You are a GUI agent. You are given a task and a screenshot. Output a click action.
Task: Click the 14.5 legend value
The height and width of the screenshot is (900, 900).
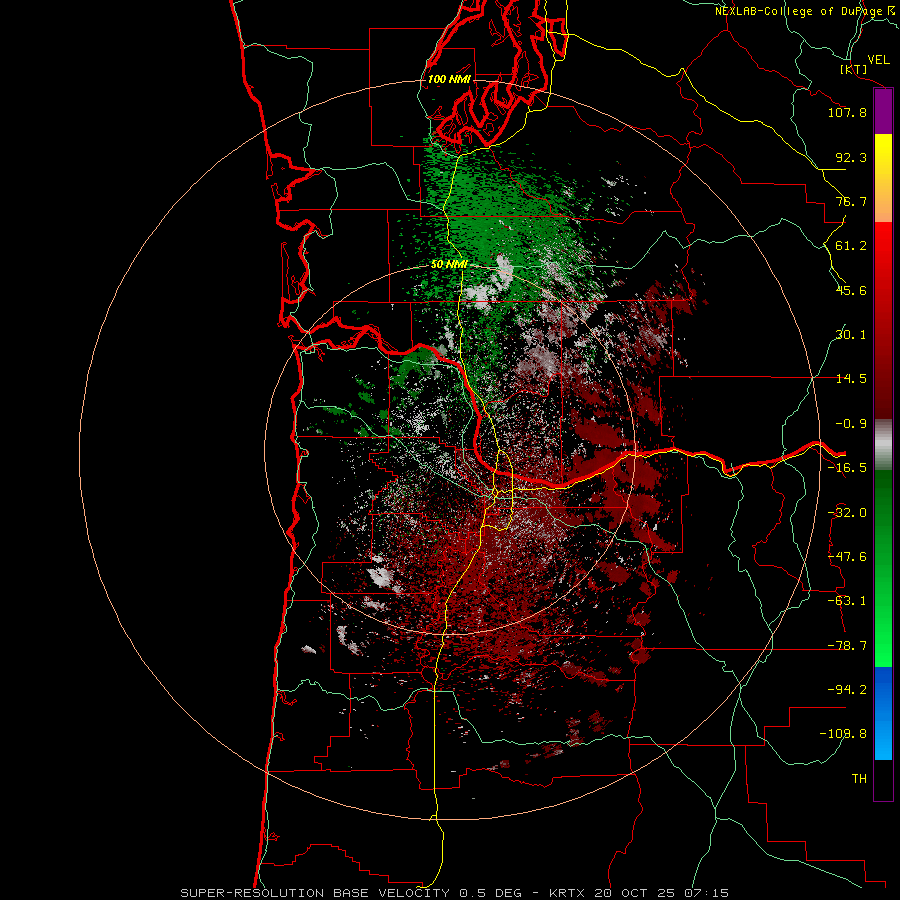coord(851,379)
